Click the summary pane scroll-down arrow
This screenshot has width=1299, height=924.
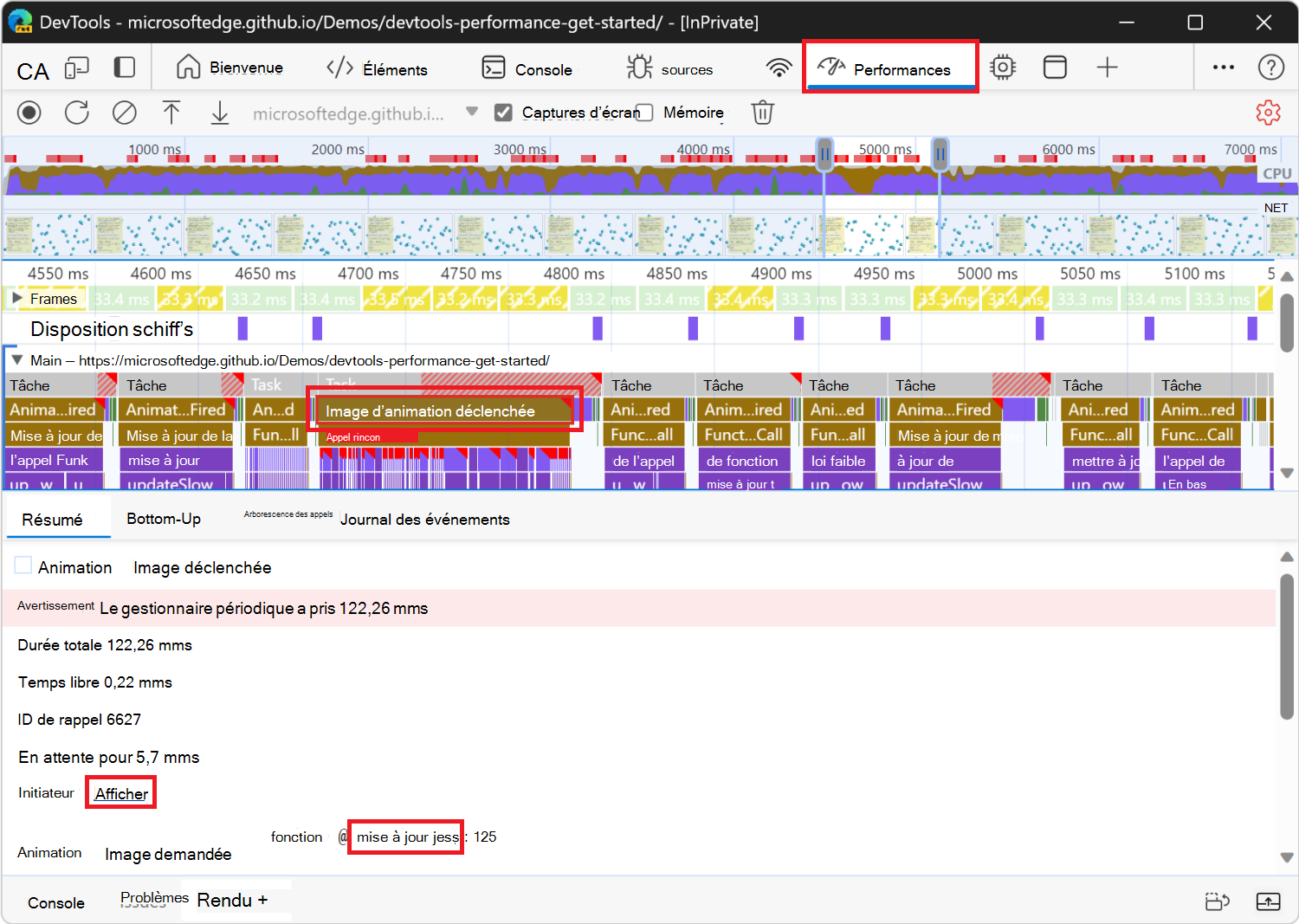(1287, 857)
